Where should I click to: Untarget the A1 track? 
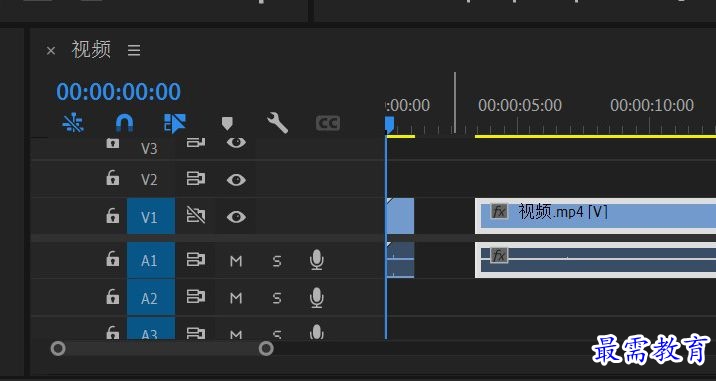pos(151,260)
